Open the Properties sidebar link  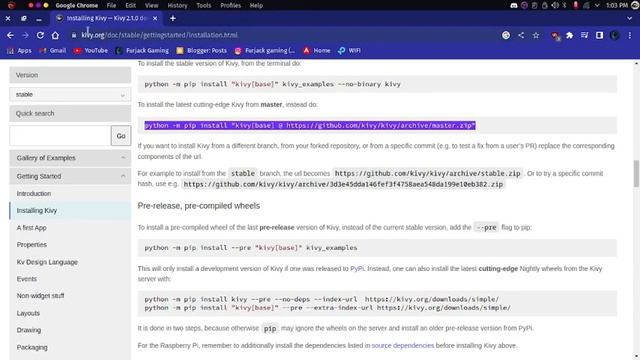coord(31,245)
